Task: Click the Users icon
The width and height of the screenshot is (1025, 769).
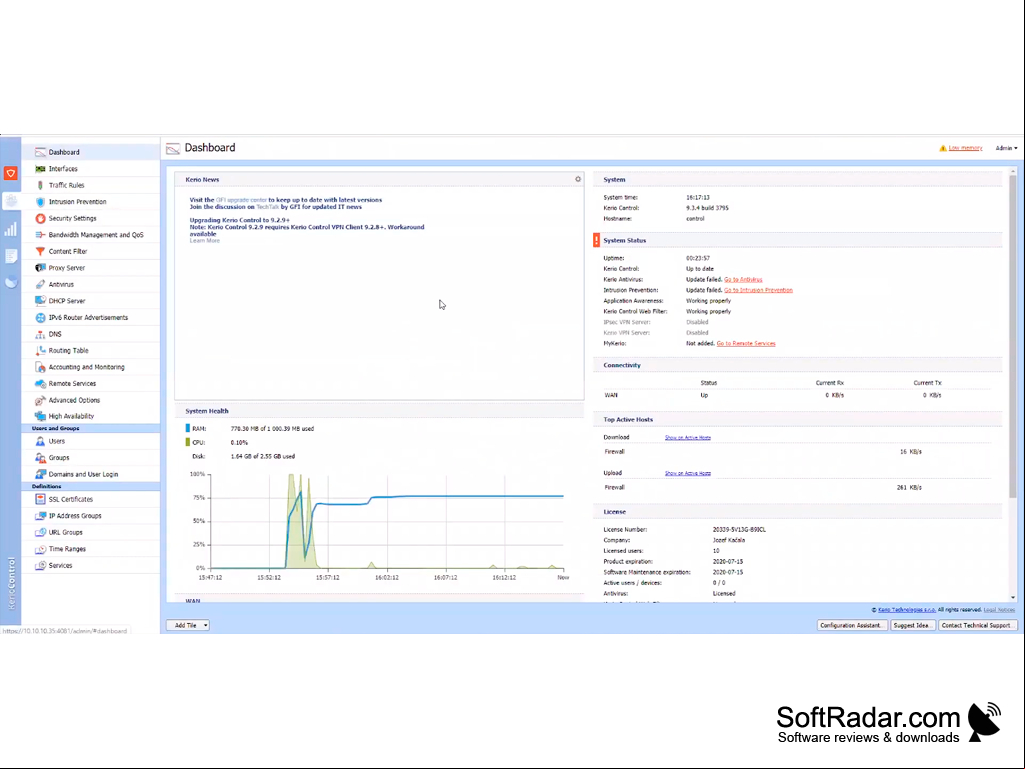Action: click(40, 441)
